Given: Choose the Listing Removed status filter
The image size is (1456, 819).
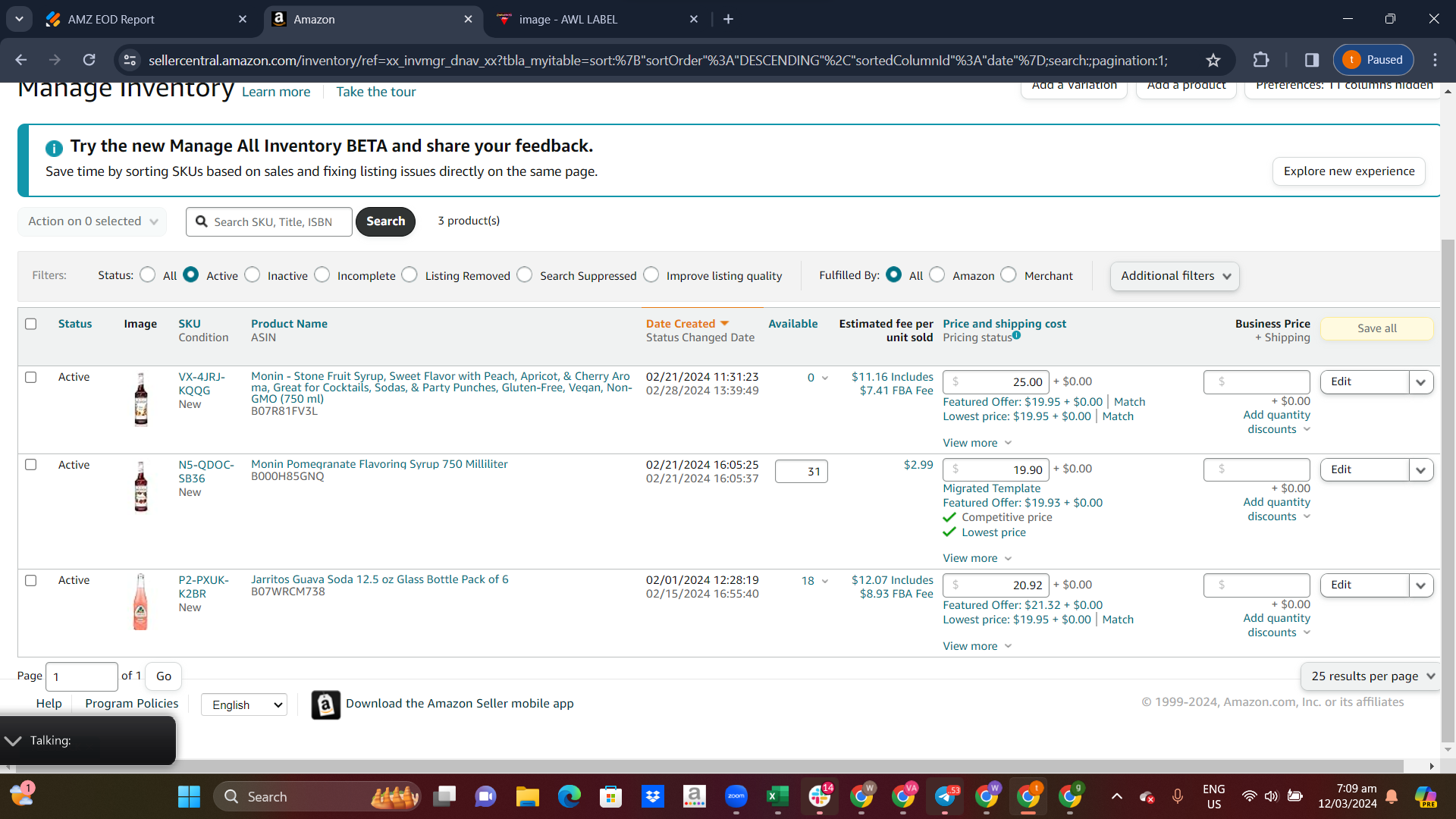Looking at the screenshot, I should pyautogui.click(x=409, y=275).
